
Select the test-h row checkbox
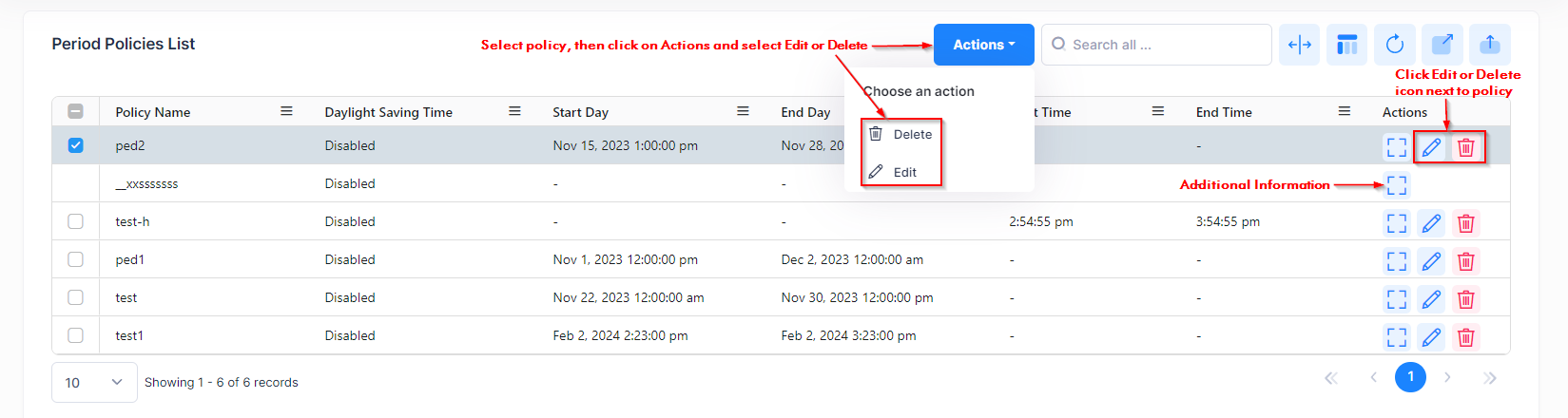click(x=76, y=221)
